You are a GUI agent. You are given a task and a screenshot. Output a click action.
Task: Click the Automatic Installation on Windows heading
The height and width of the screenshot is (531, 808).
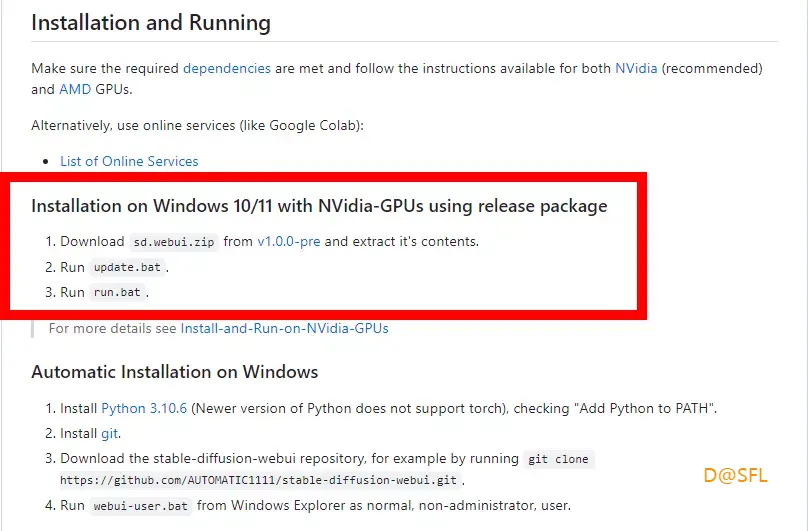175,372
